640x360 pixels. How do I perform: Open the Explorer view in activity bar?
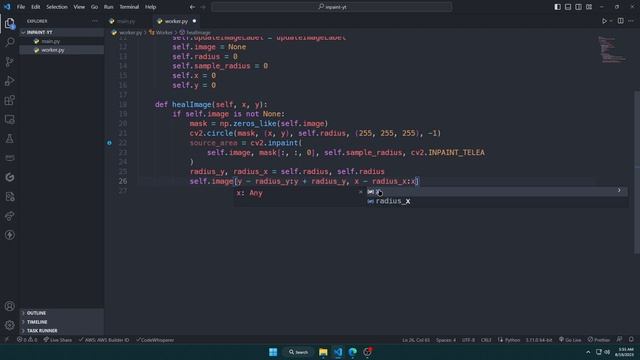tap(9, 23)
